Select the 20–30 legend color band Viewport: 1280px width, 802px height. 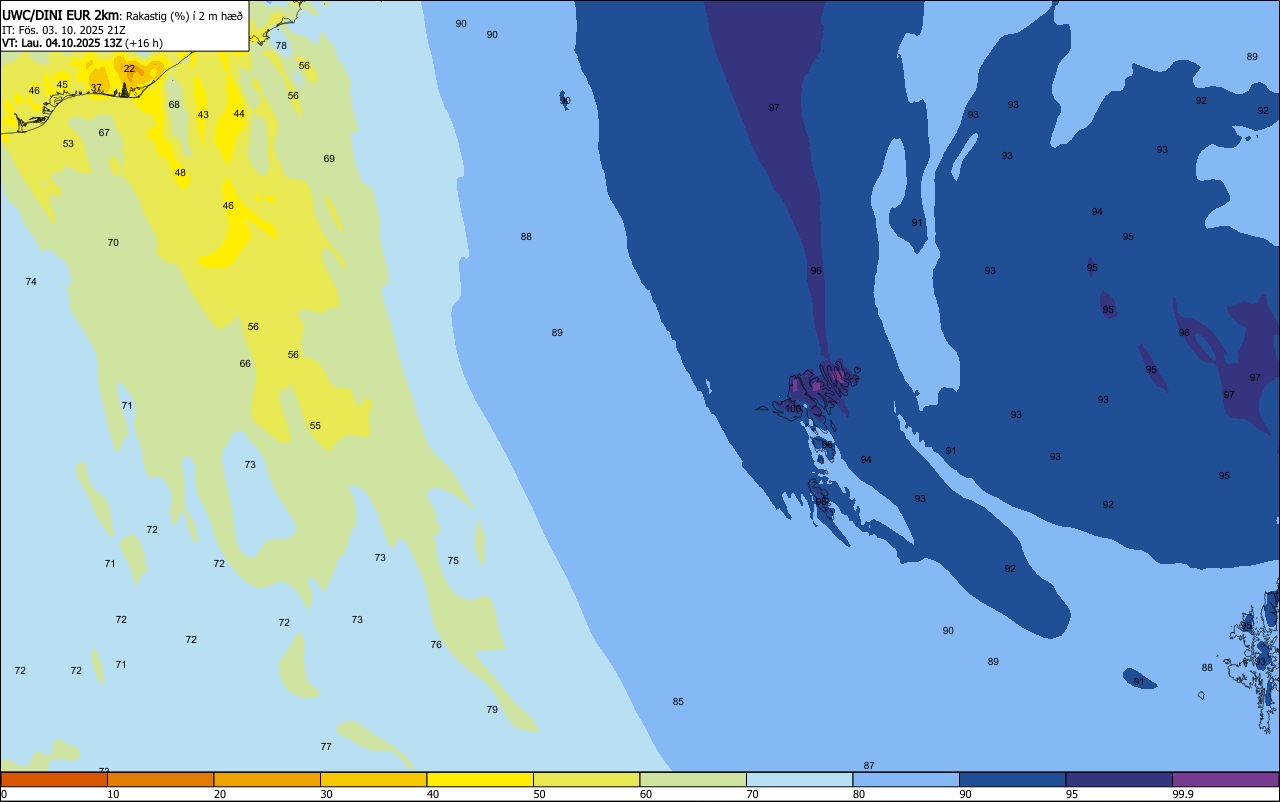click(x=267, y=779)
